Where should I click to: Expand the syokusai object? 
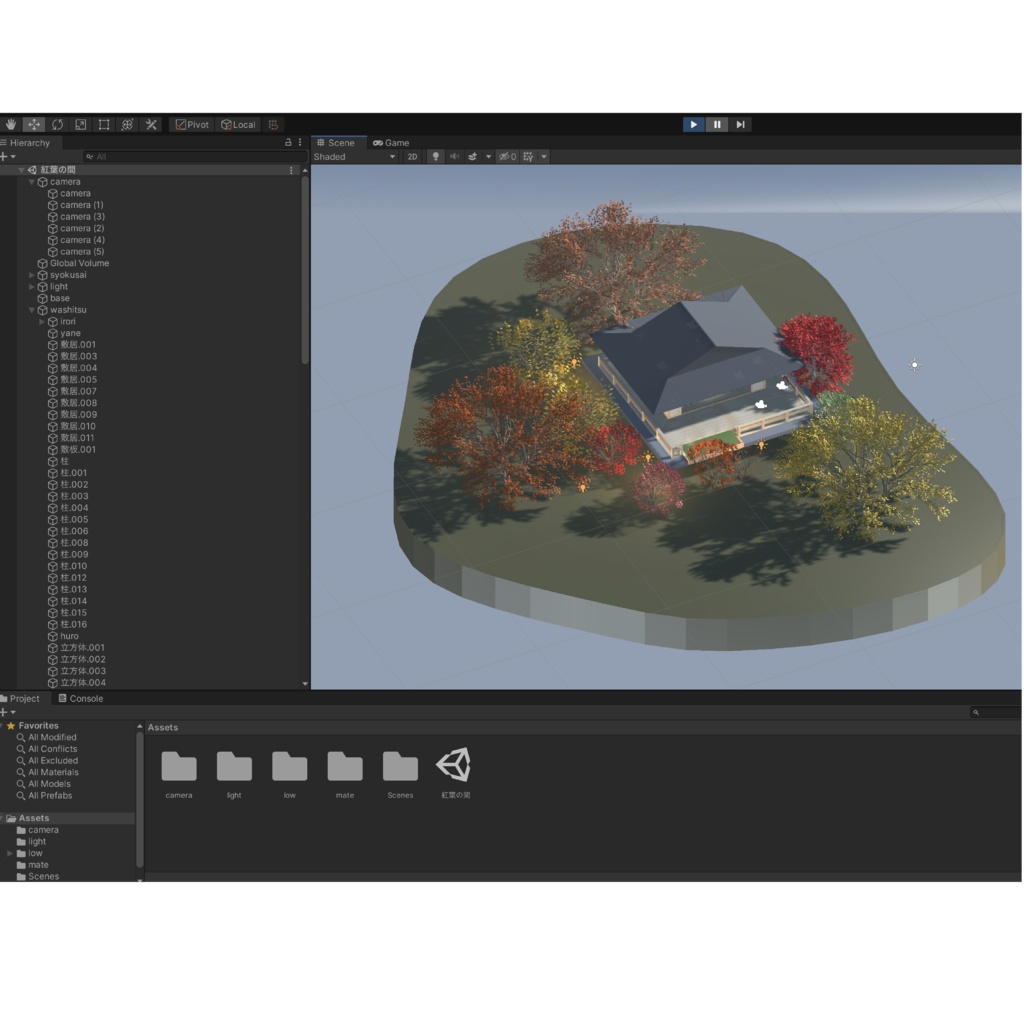click(x=31, y=275)
